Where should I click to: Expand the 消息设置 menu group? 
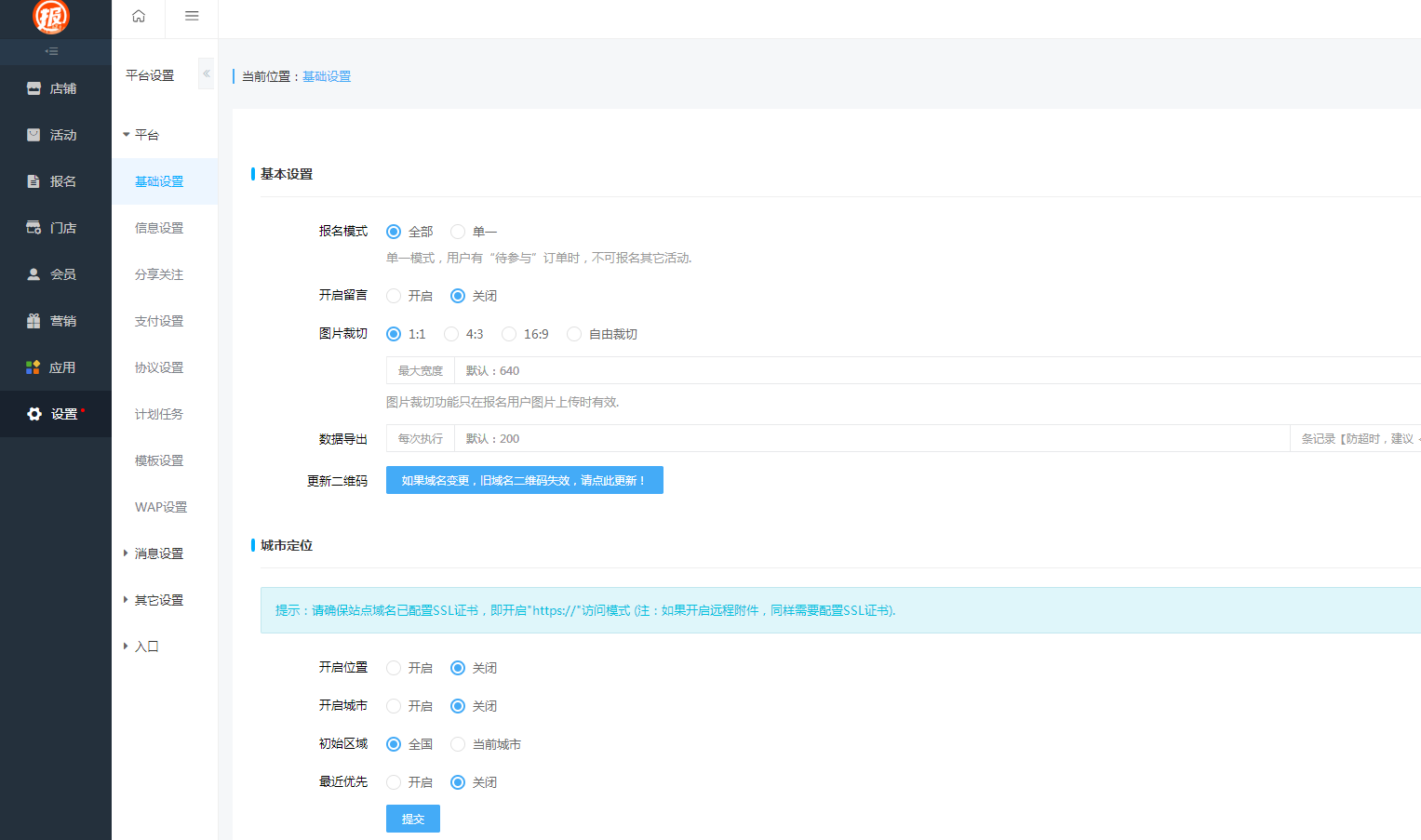click(x=155, y=553)
